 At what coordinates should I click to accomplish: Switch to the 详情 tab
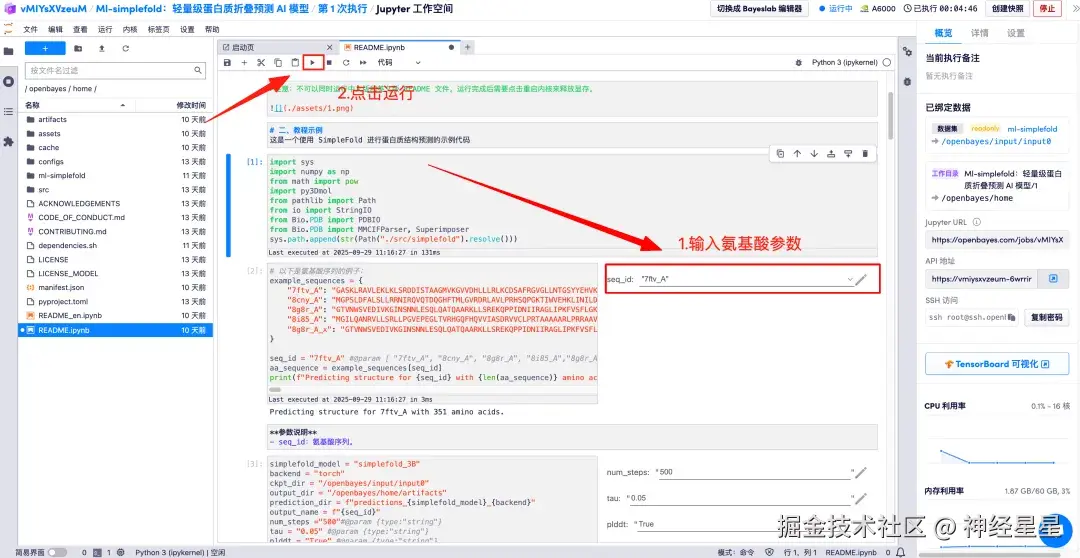click(x=979, y=33)
